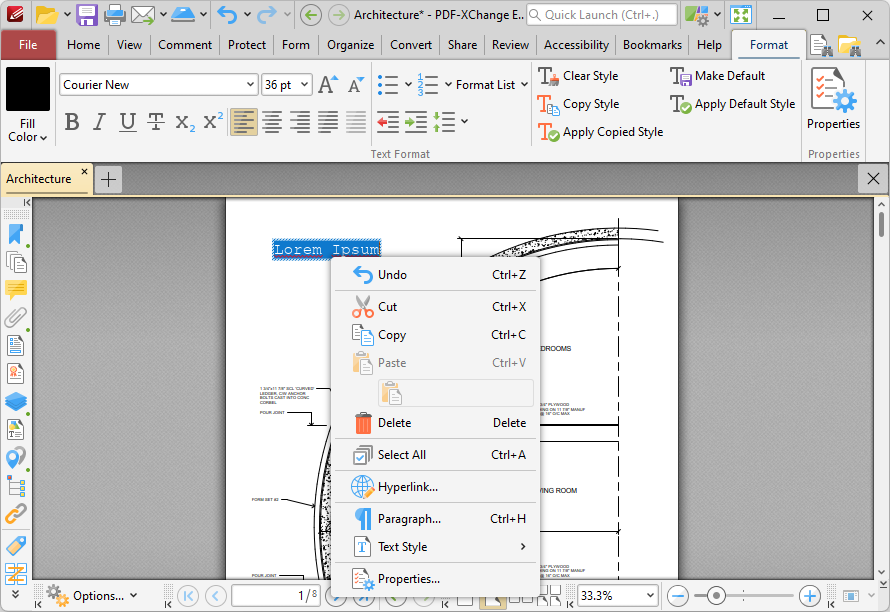Screen dimensions: 890x612
Task: Expand the bullet list dropdown arrow
Action: point(408,85)
